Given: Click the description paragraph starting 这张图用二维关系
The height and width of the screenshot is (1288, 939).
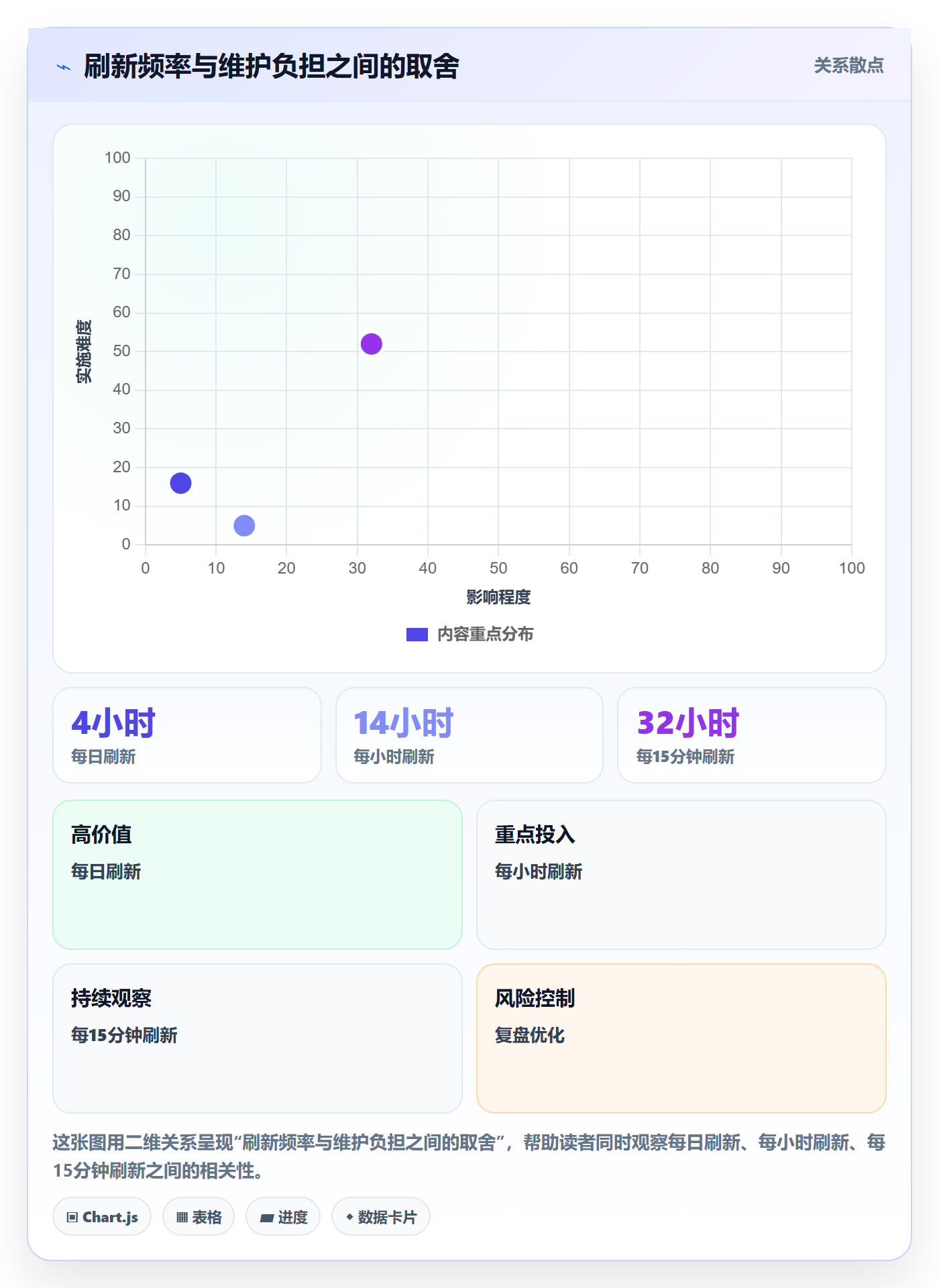Looking at the screenshot, I should tap(469, 1157).
